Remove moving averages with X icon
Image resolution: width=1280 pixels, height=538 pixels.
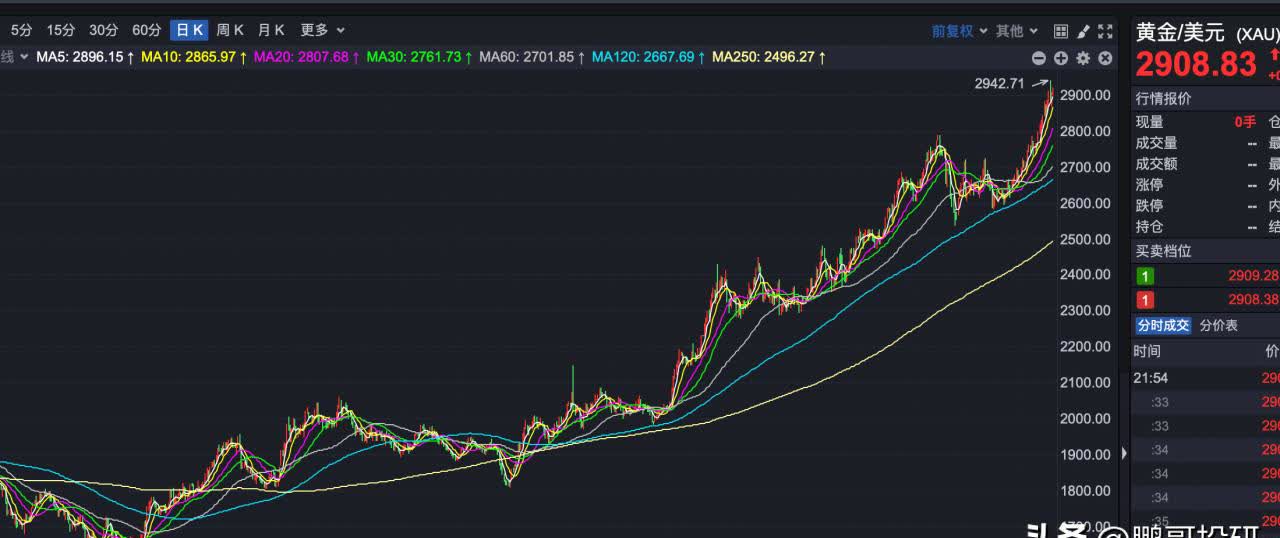(1105, 58)
